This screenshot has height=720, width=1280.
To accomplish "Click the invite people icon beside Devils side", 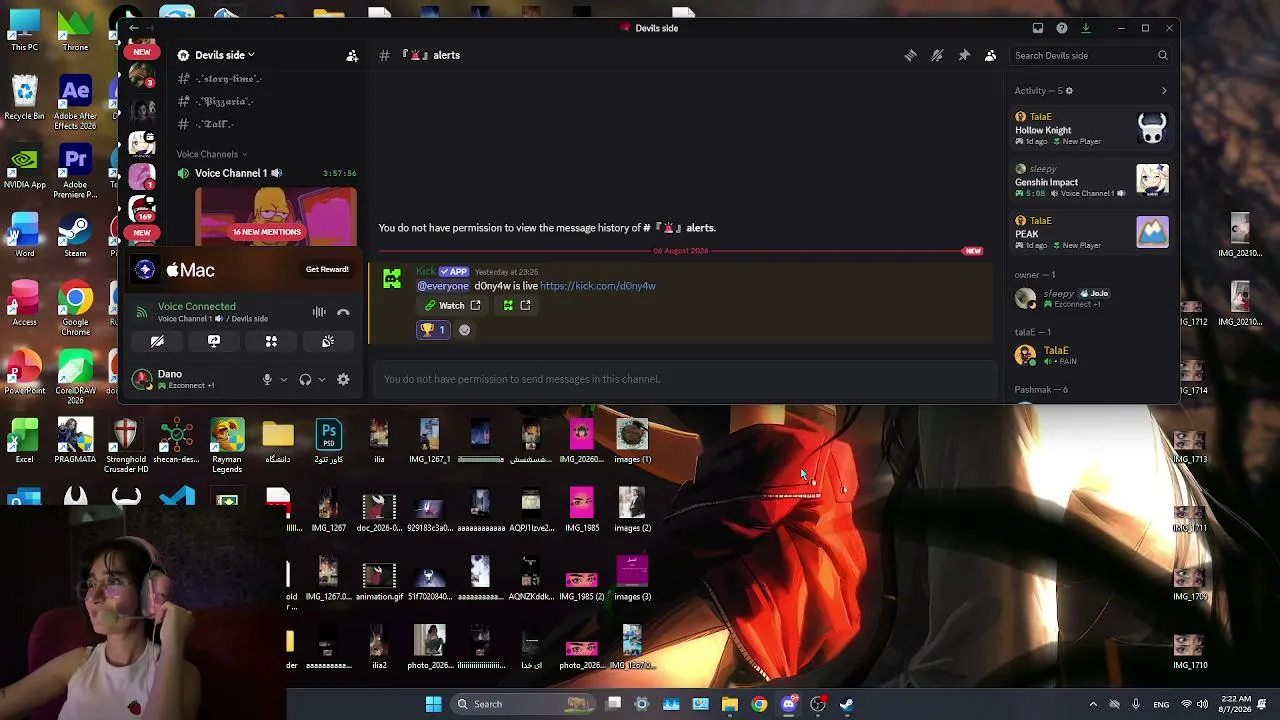I will click(352, 56).
